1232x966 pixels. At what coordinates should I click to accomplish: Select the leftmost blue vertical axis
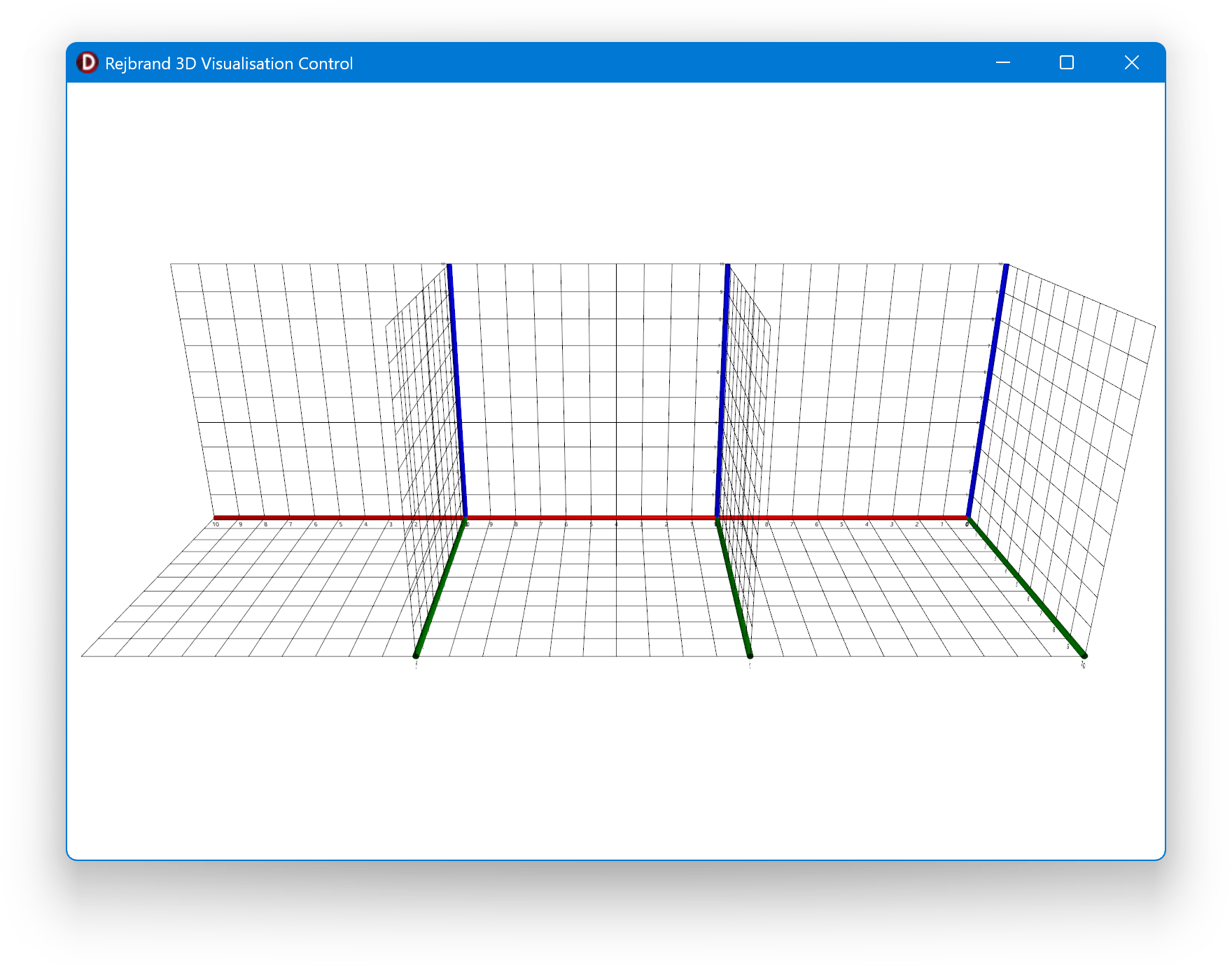(x=457, y=392)
